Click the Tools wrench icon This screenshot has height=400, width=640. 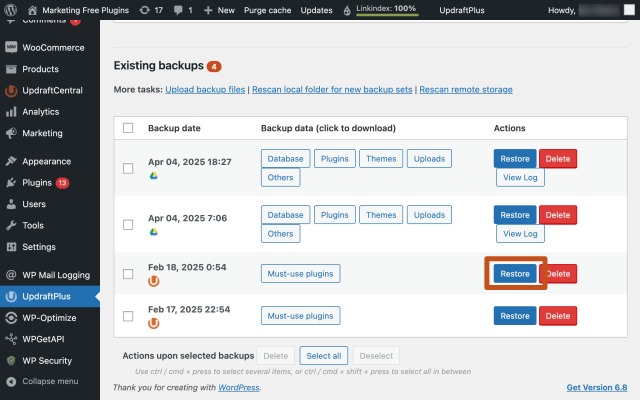tap(11, 225)
